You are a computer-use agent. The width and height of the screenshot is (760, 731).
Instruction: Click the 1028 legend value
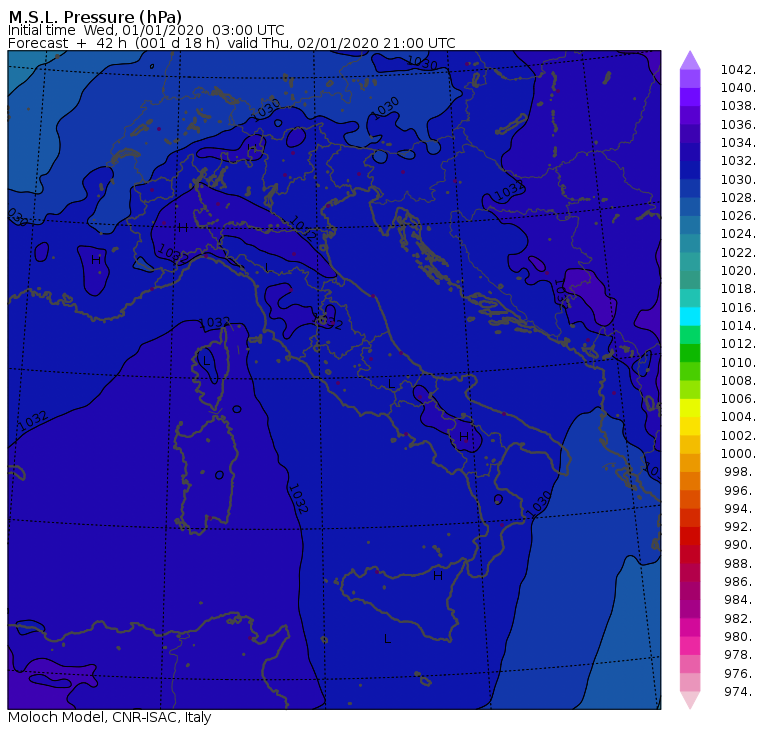[738, 198]
